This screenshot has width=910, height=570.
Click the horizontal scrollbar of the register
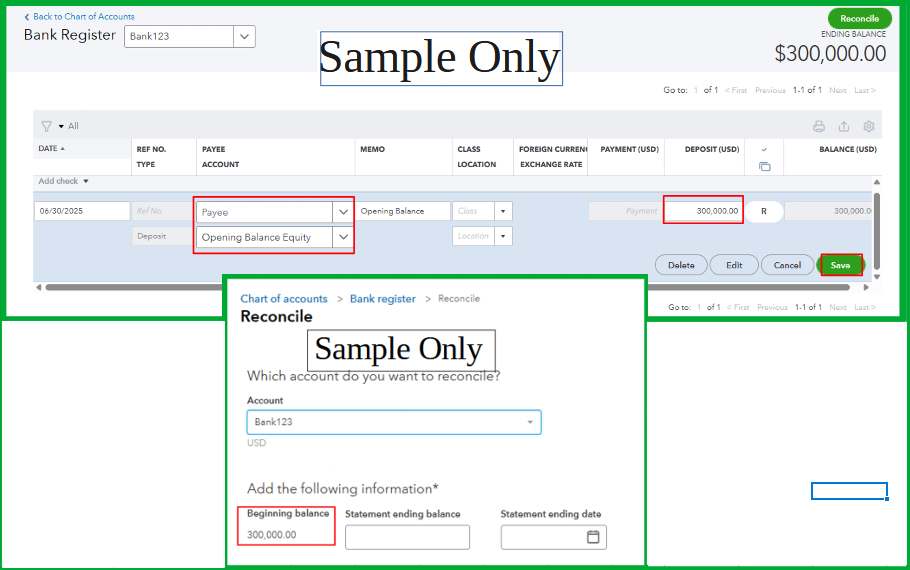[447, 287]
